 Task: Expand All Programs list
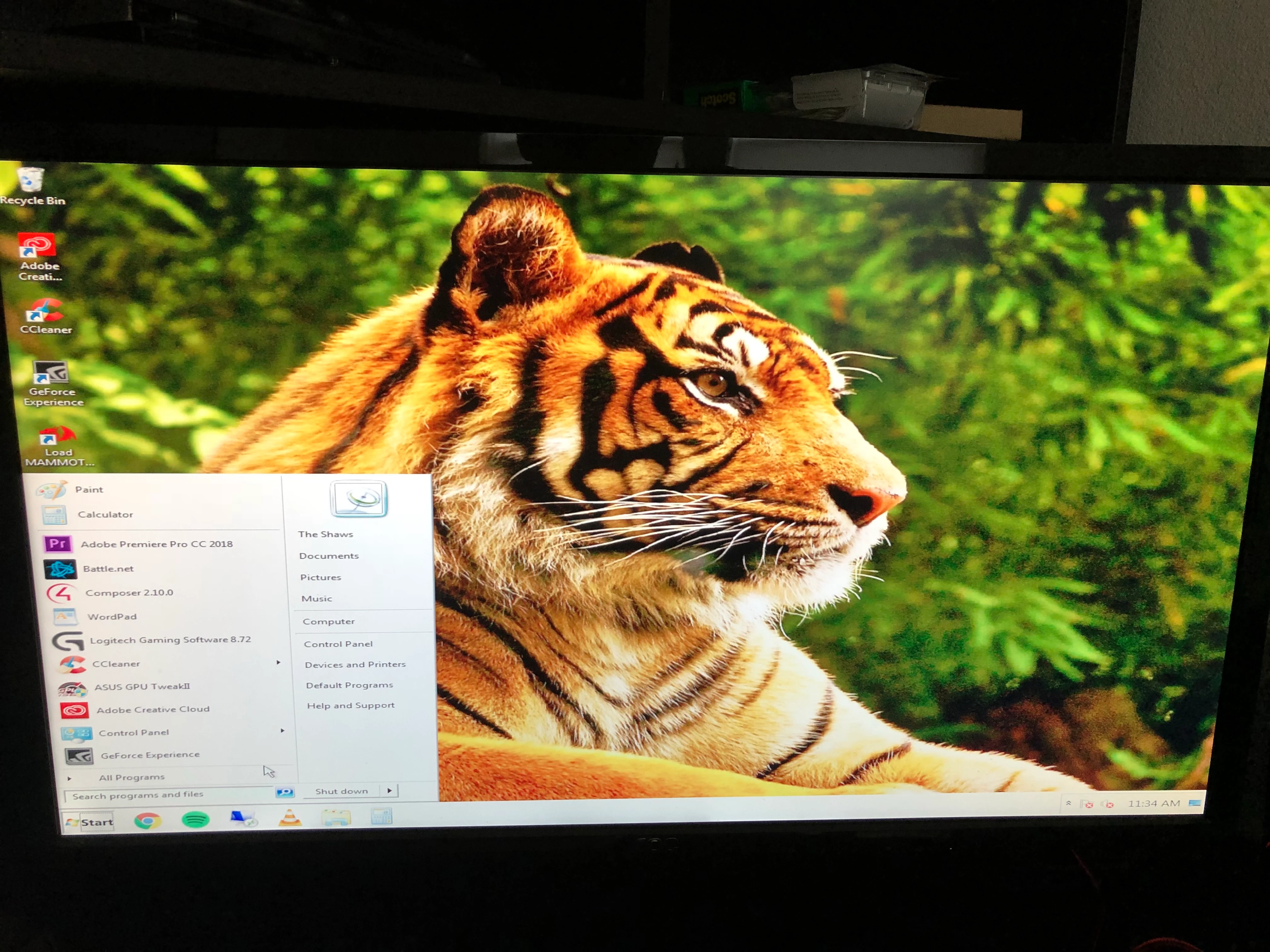point(131,778)
